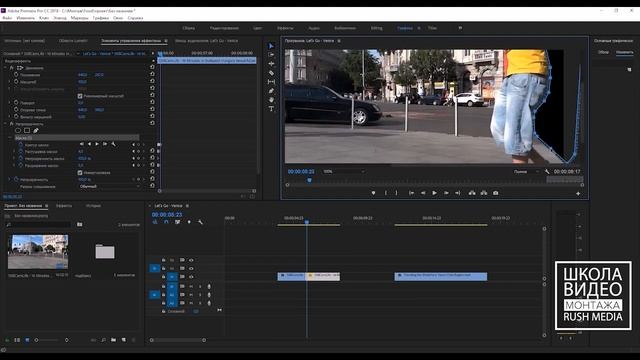Screen dimensions: 640x360
Task: Open the workspace overflow chevron menu
Action: (x=460, y=28)
